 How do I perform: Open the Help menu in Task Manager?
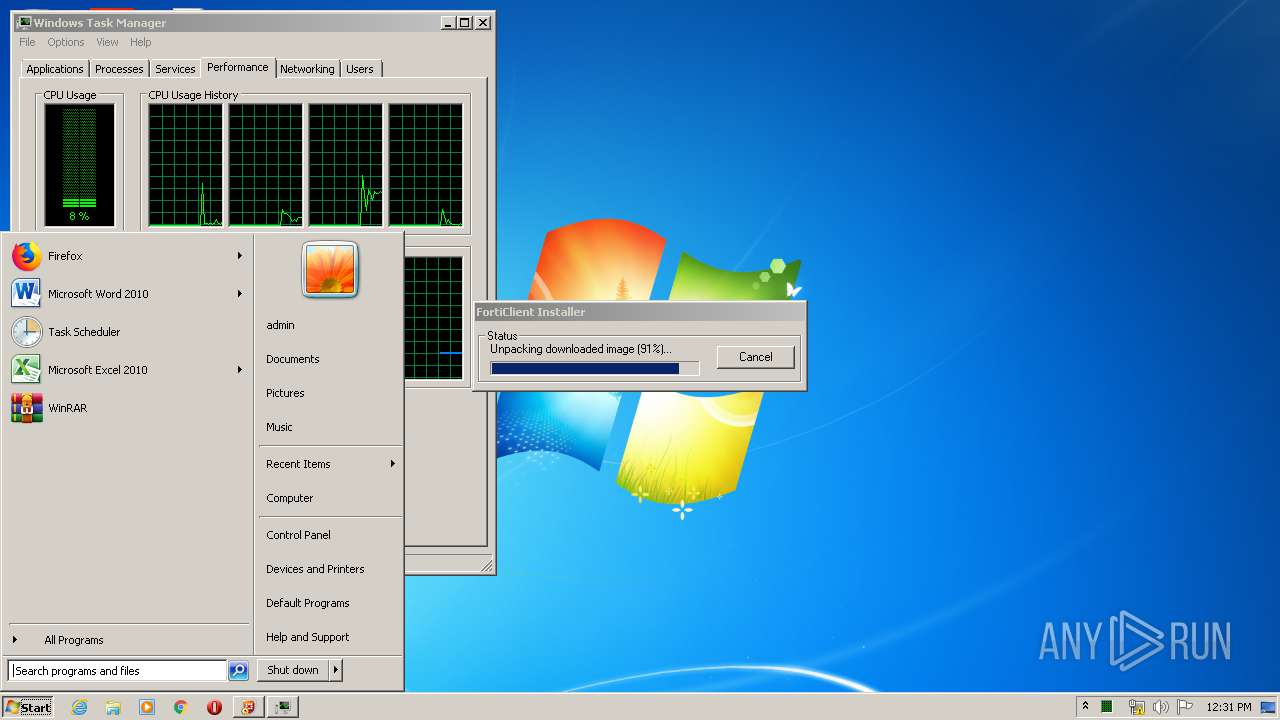point(141,42)
